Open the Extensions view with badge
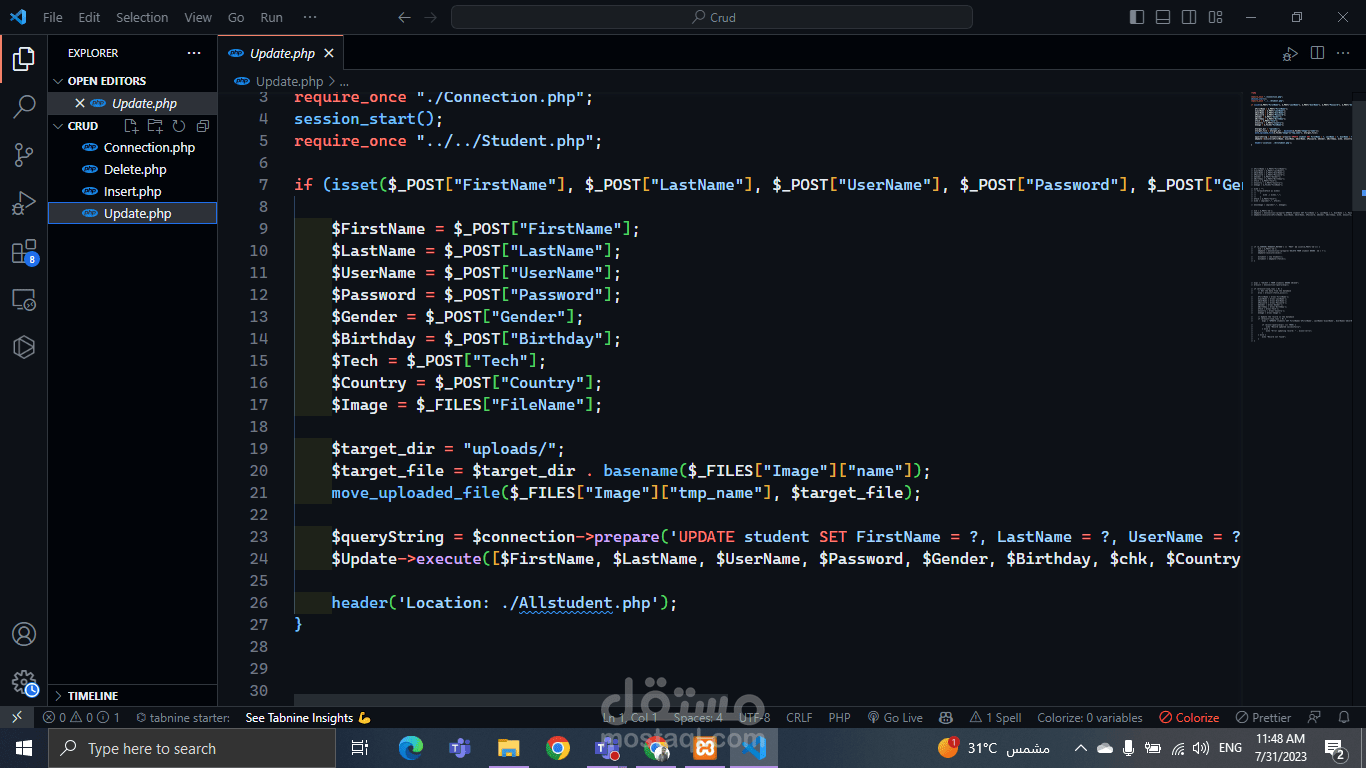The width and height of the screenshot is (1366, 768). pyautogui.click(x=24, y=252)
